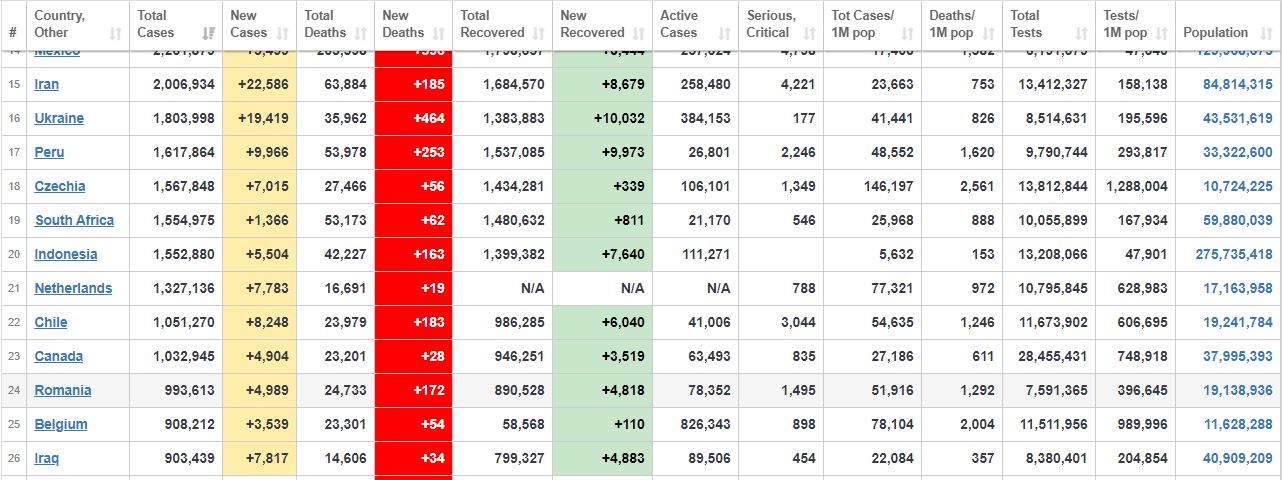Screen dimensions: 1282x480
Task: Sort by Deaths/1M pop arrows
Action: (990, 33)
